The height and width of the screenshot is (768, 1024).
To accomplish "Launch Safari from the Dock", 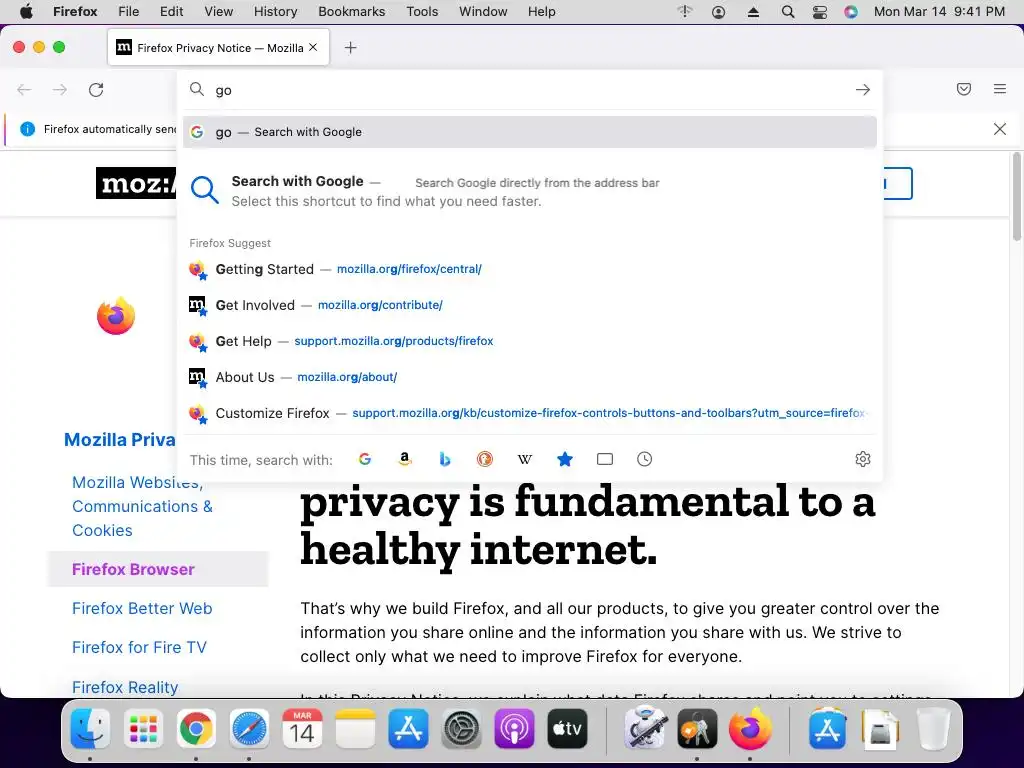I will [x=249, y=728].
